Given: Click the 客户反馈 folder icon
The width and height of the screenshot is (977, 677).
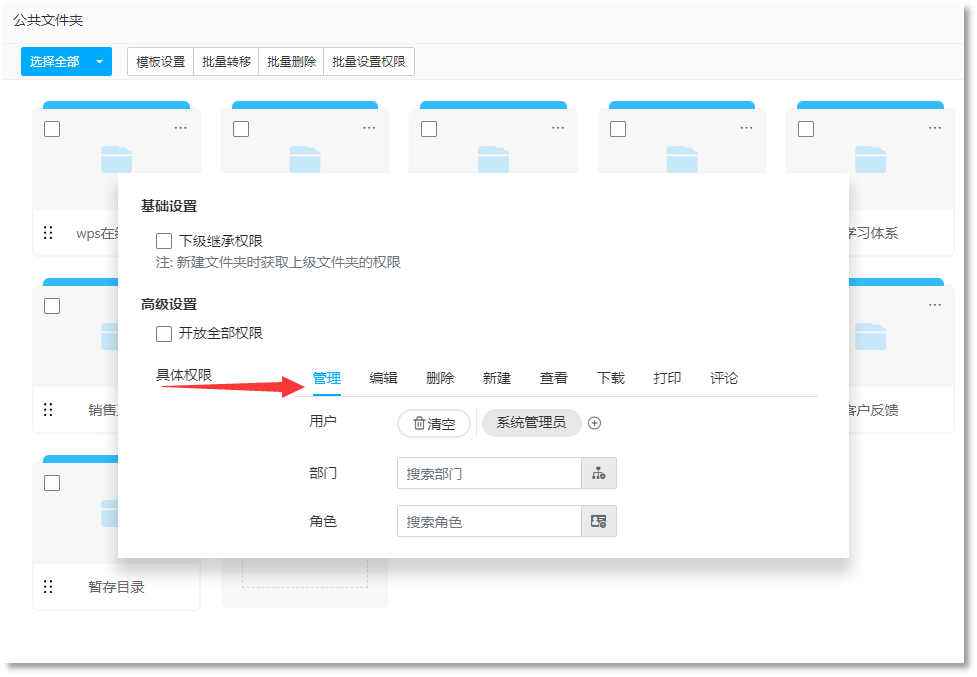Looking at the screenshot, I should pos(870,336).
